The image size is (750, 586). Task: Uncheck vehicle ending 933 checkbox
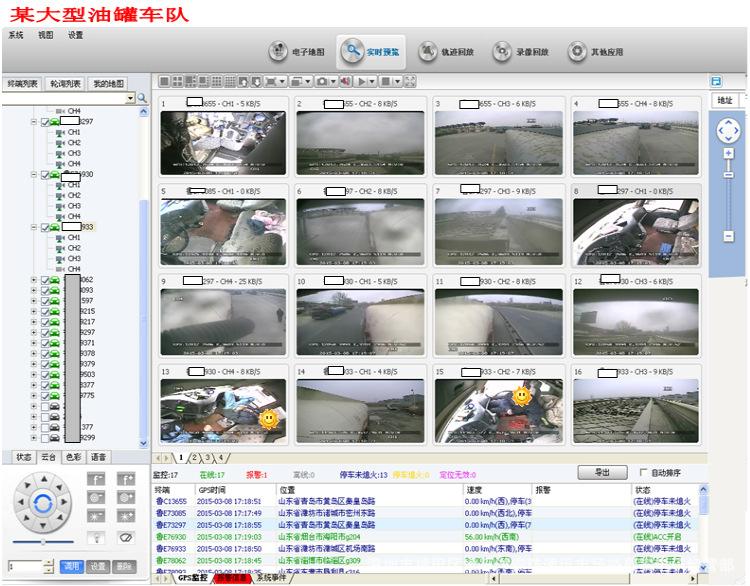pyautogui.click(x=45, y=227)
